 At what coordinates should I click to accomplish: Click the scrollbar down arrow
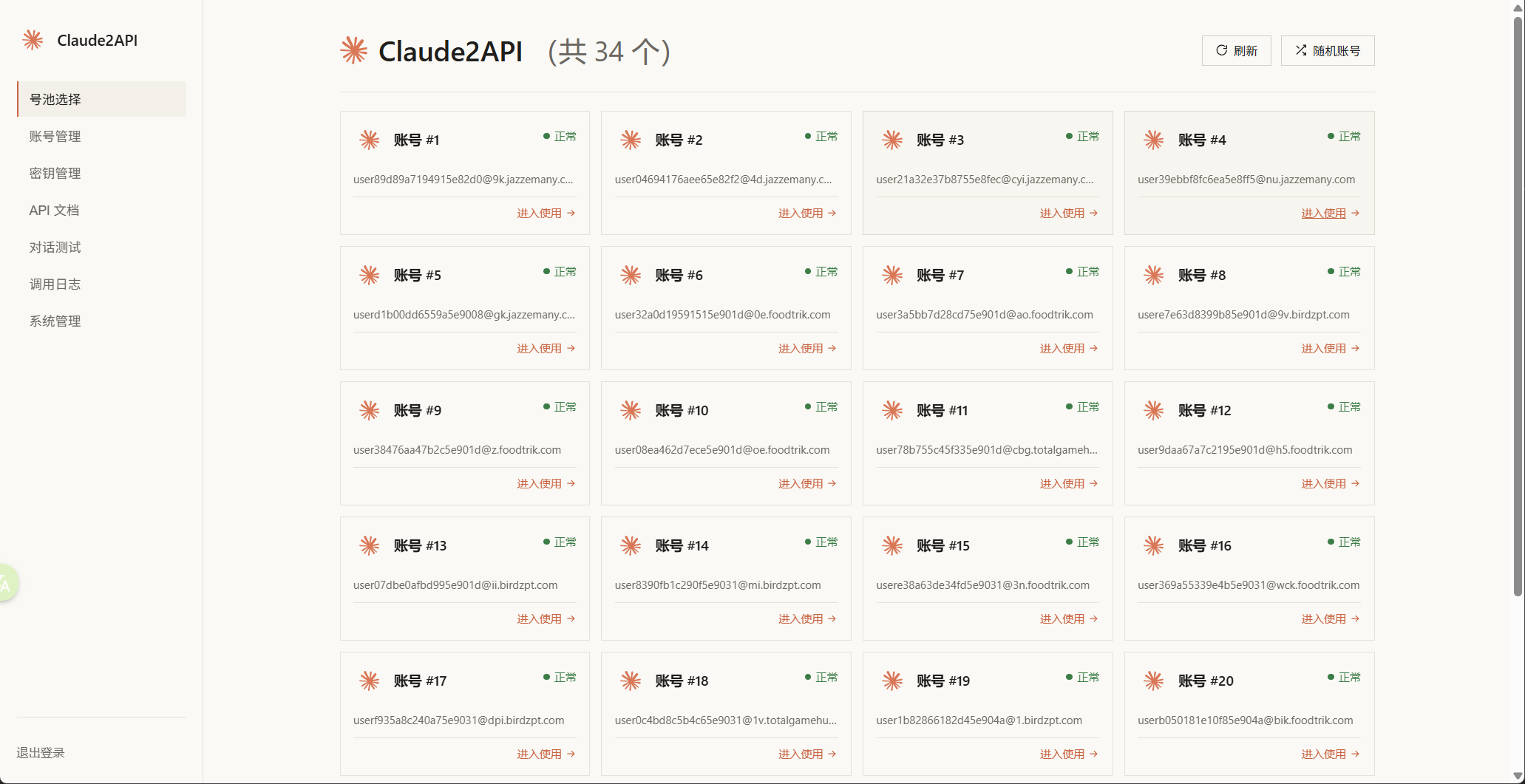(x=1518, y=776)
